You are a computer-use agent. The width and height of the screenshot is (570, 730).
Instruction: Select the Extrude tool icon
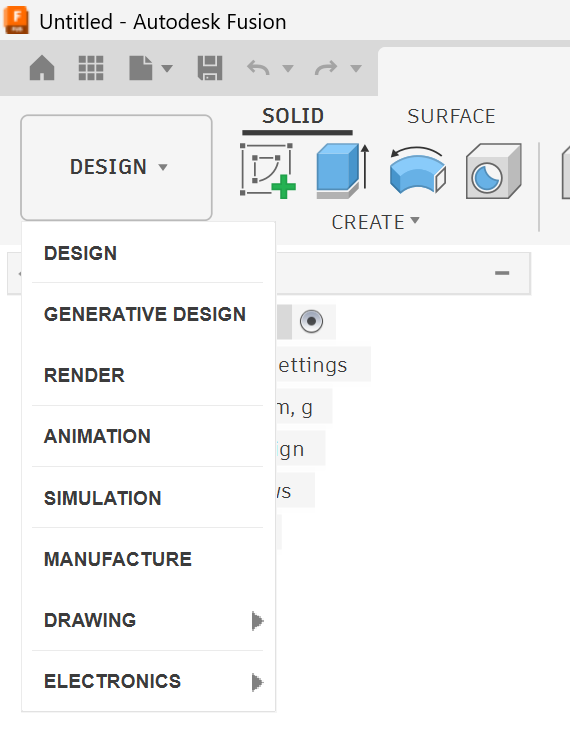[x=342, y=171]
